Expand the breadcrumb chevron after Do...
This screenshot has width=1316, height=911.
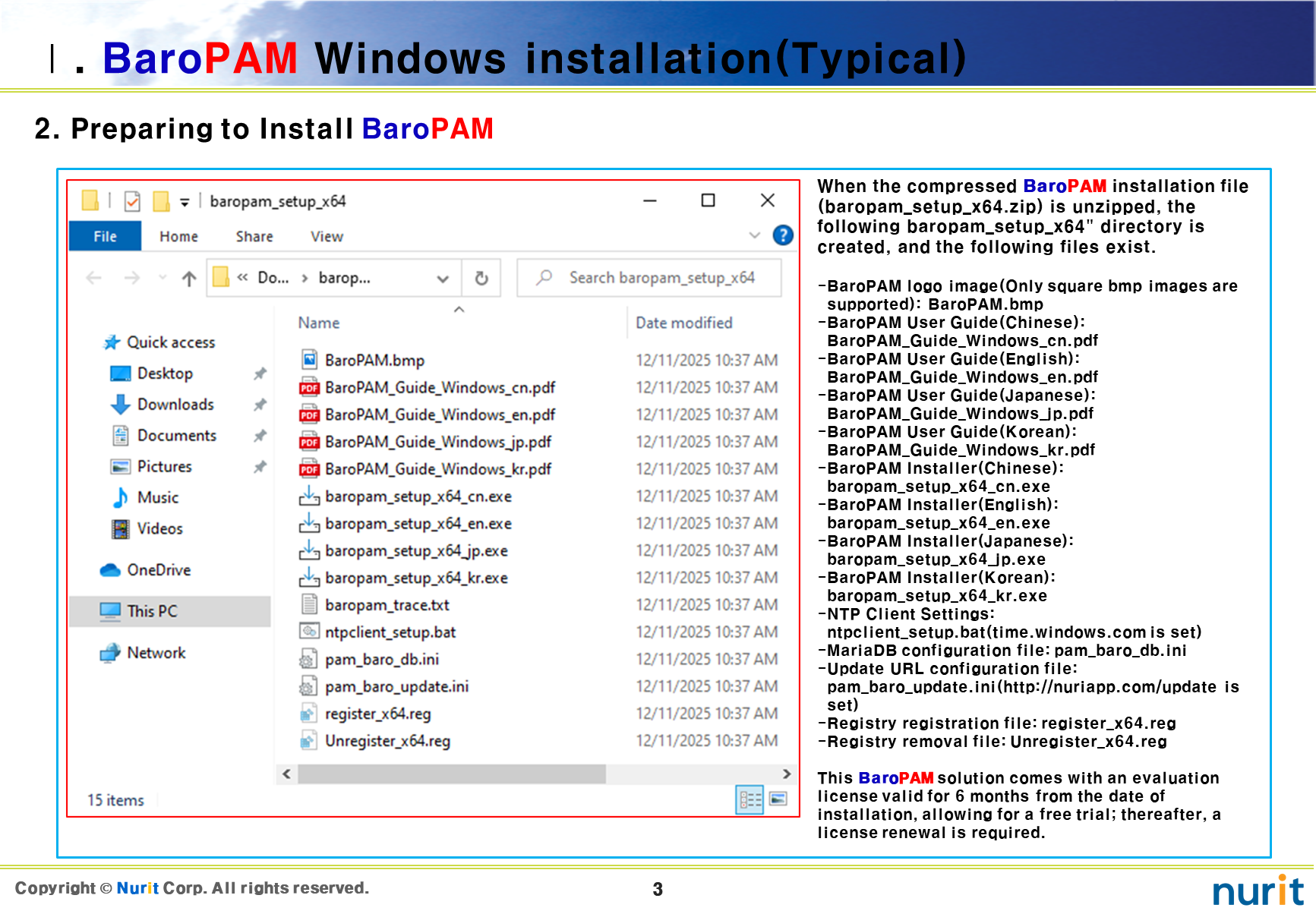pos(305,278)
